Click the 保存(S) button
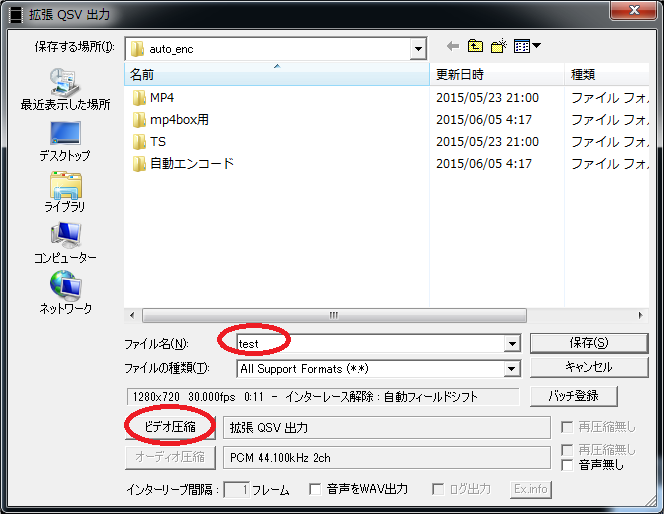This screenshot has width=664, height=514. [589, 343]
